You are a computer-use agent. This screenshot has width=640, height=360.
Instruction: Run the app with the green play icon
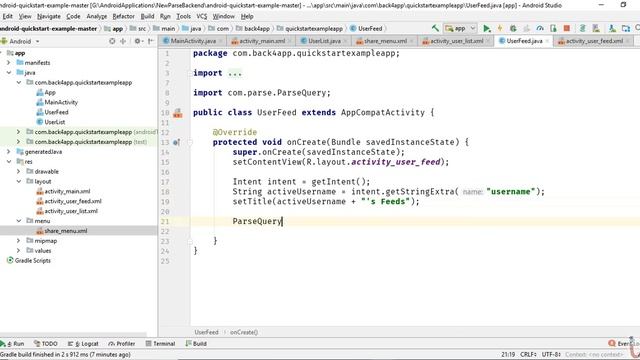coord(487,28)
